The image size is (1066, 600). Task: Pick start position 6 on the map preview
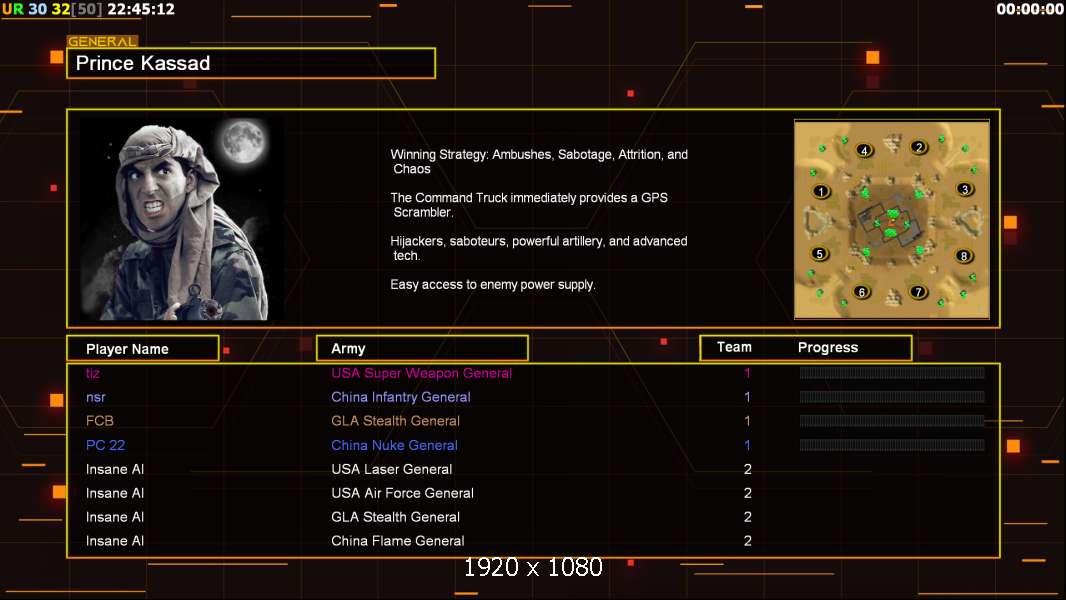point(862,293)
